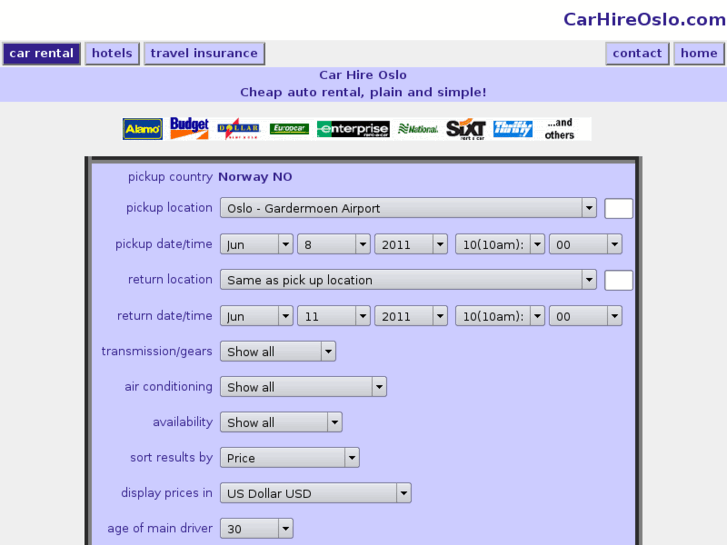
Task: Click the 'pickup location' label
Action: coord(169,208)
